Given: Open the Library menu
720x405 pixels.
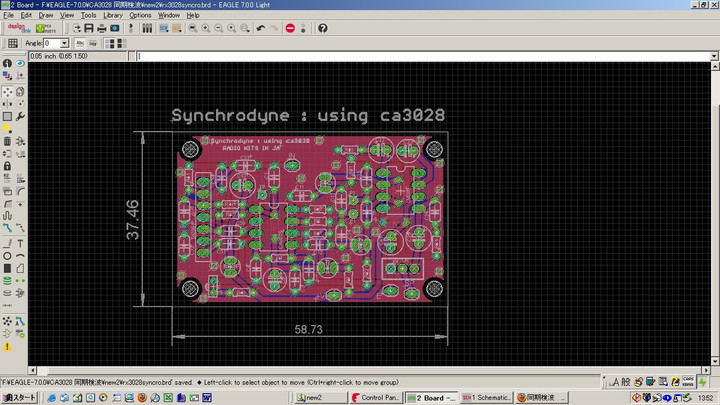Looking at the screenshot, I should (x=113, y=16).
